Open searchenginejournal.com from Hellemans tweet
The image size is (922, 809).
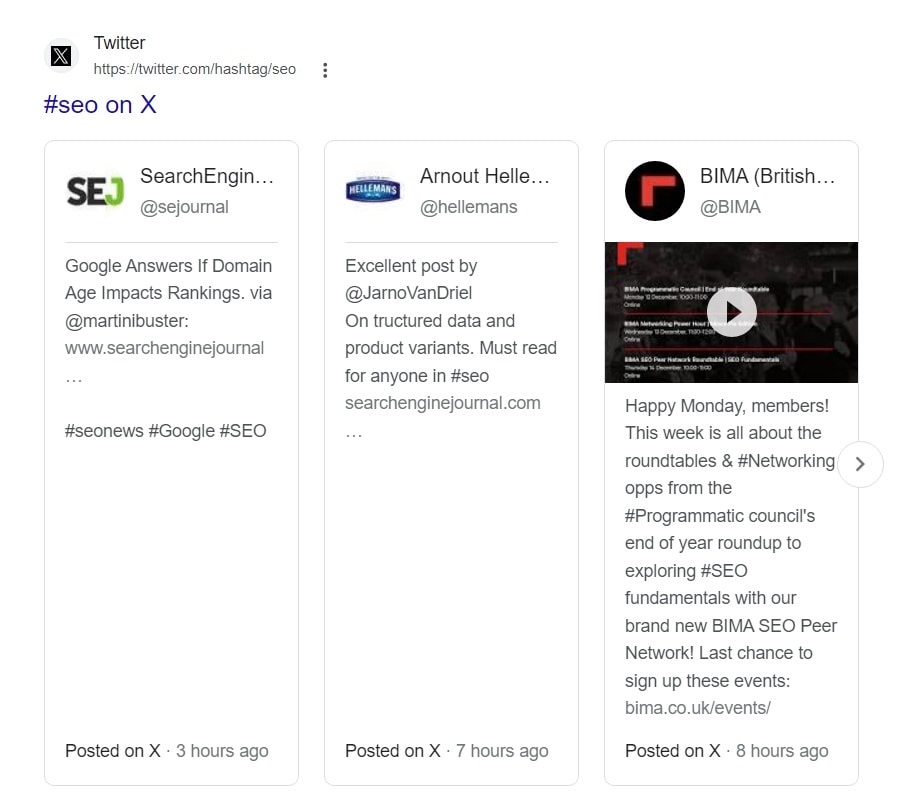(443, 403)
